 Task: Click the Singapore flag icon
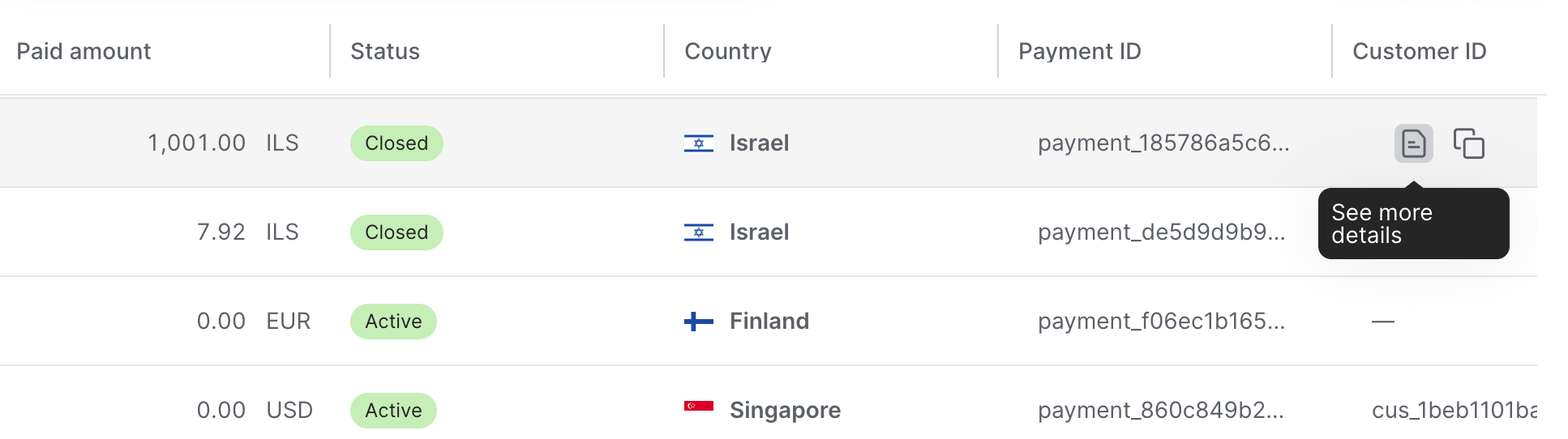[698, 407]
